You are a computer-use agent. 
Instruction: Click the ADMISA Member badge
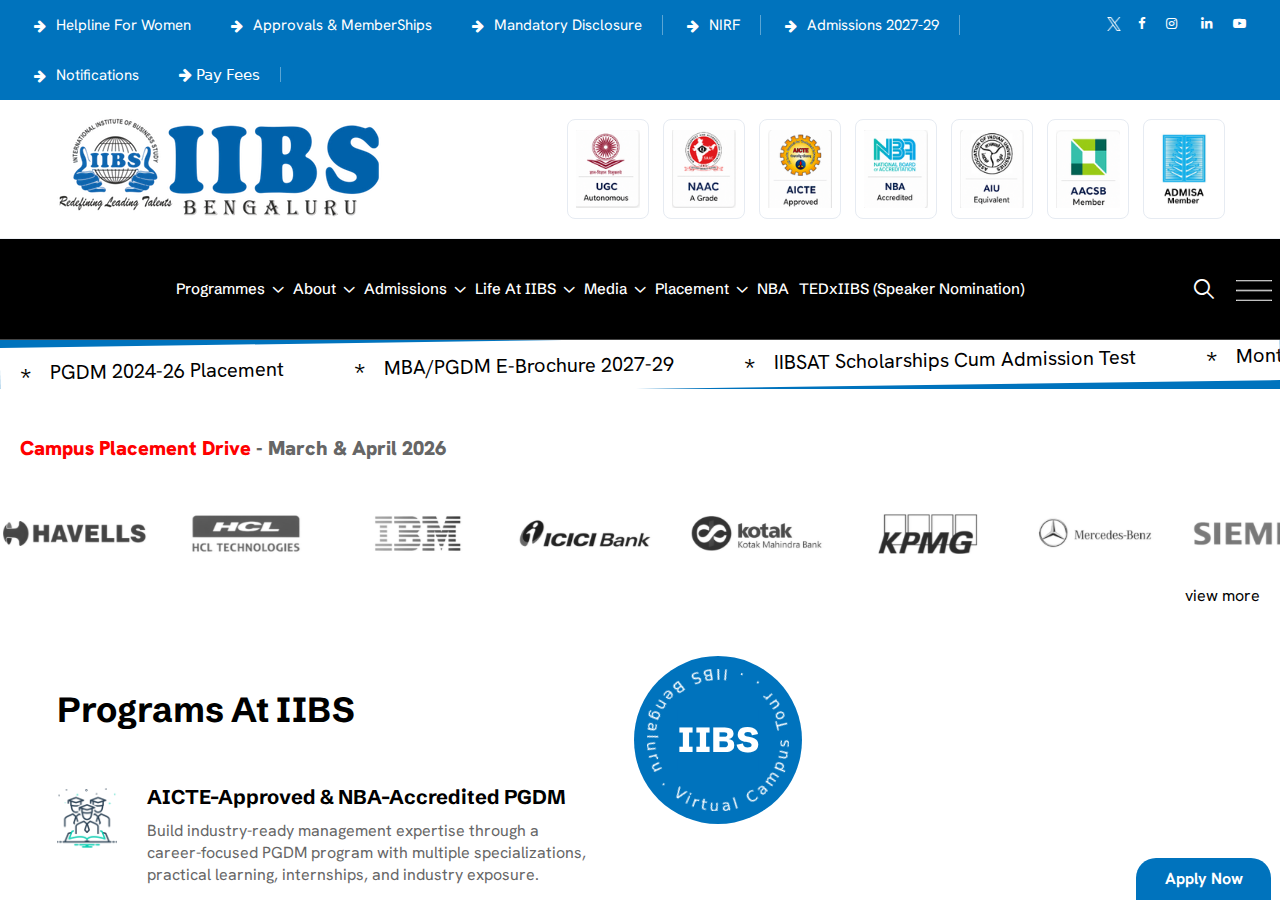[1184, 169]
